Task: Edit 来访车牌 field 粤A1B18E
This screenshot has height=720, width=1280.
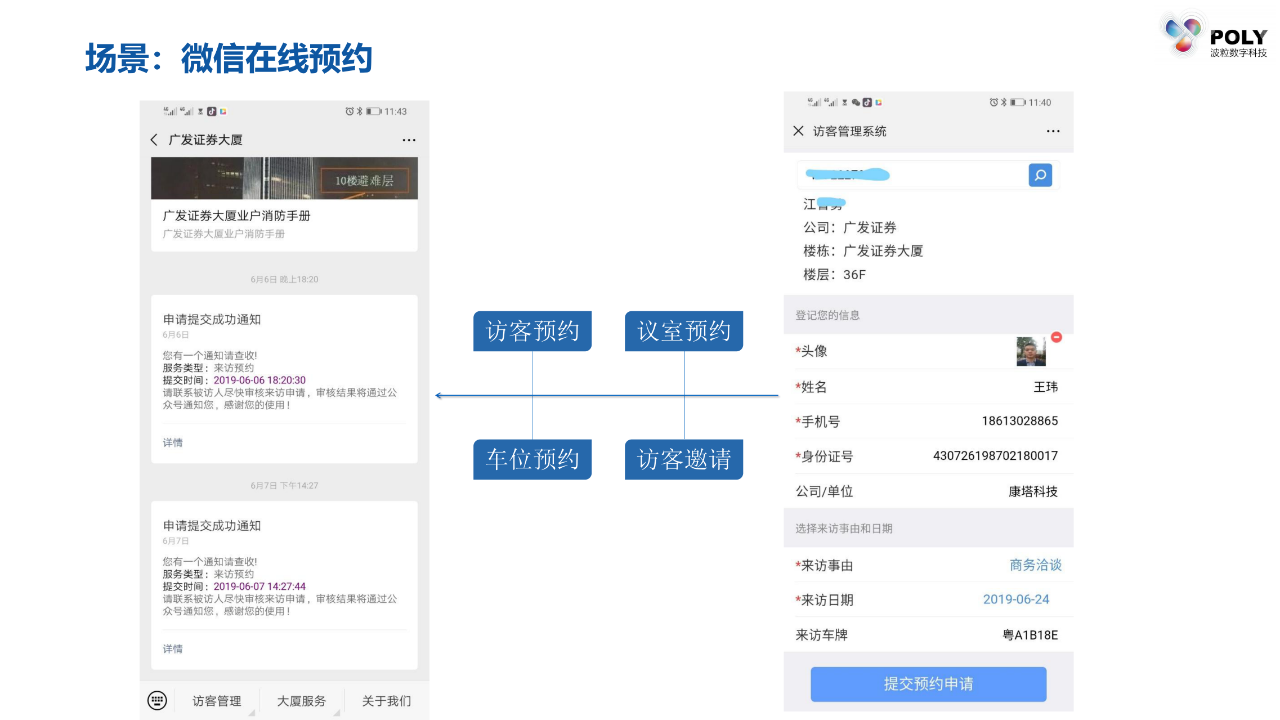Action: pos(1030,635)
